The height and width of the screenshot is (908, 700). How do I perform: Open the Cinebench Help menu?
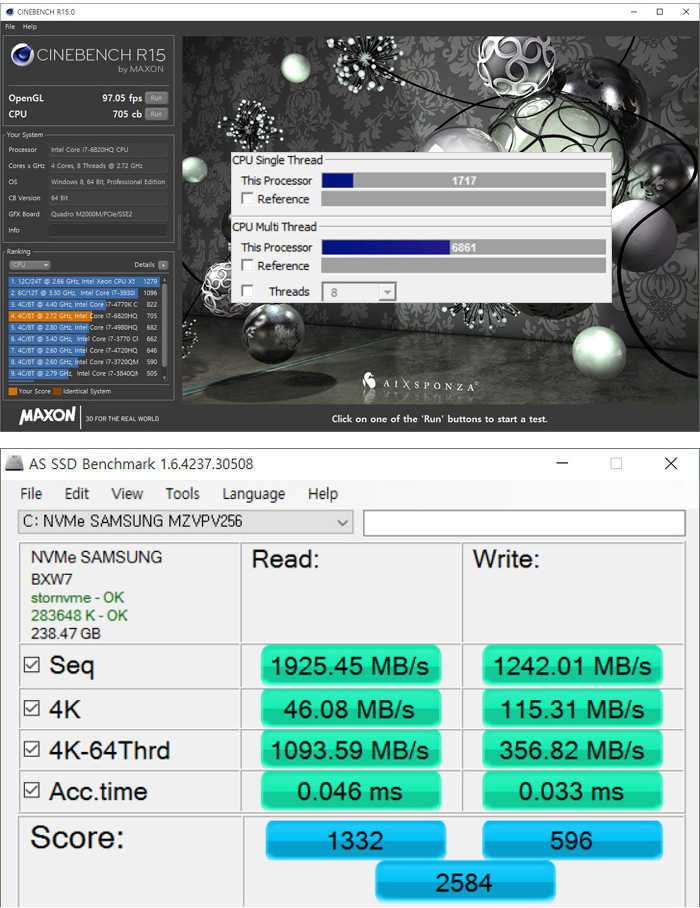[30, 27]
